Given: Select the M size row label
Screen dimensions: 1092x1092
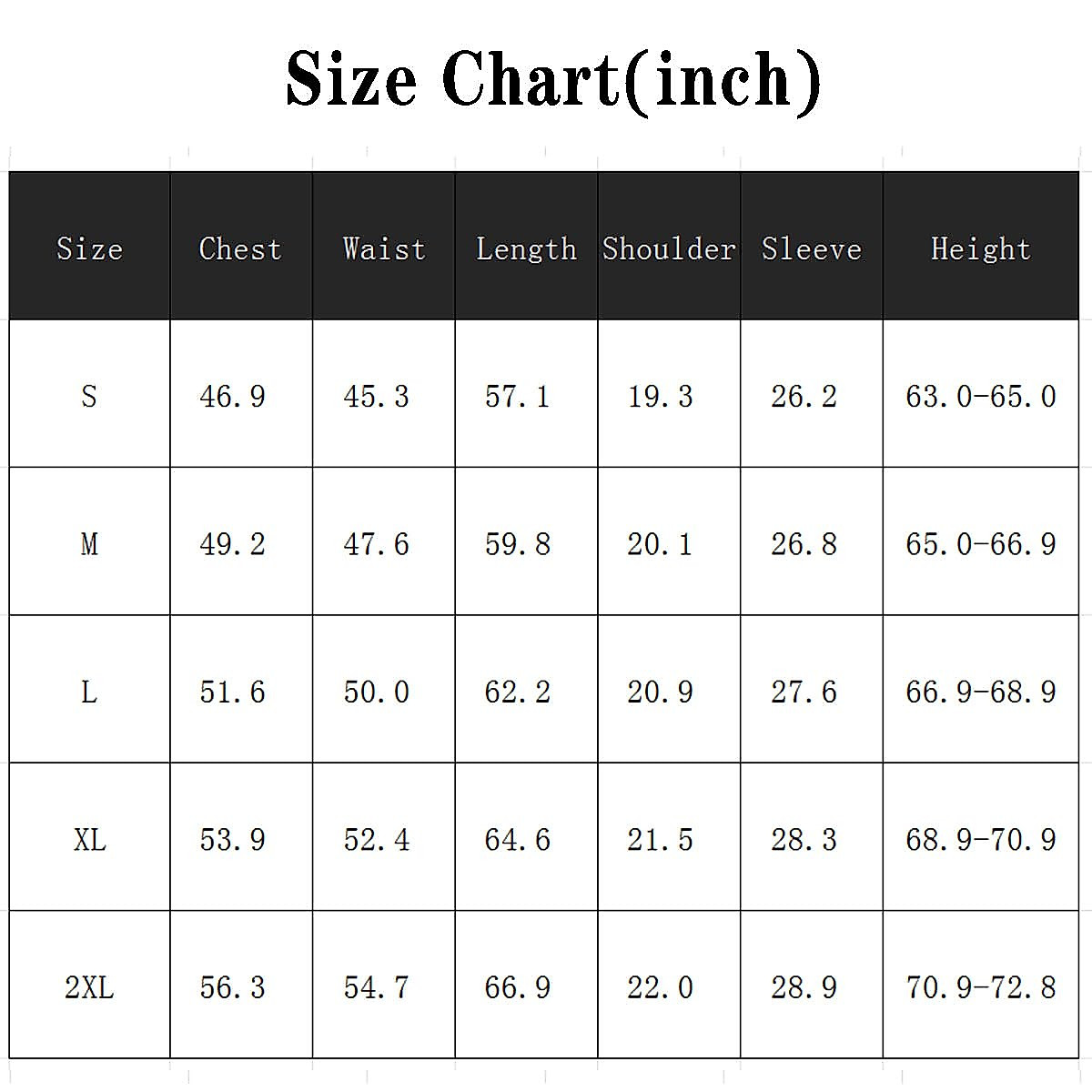Looking at the screenshot, I should tap(89, 544).
